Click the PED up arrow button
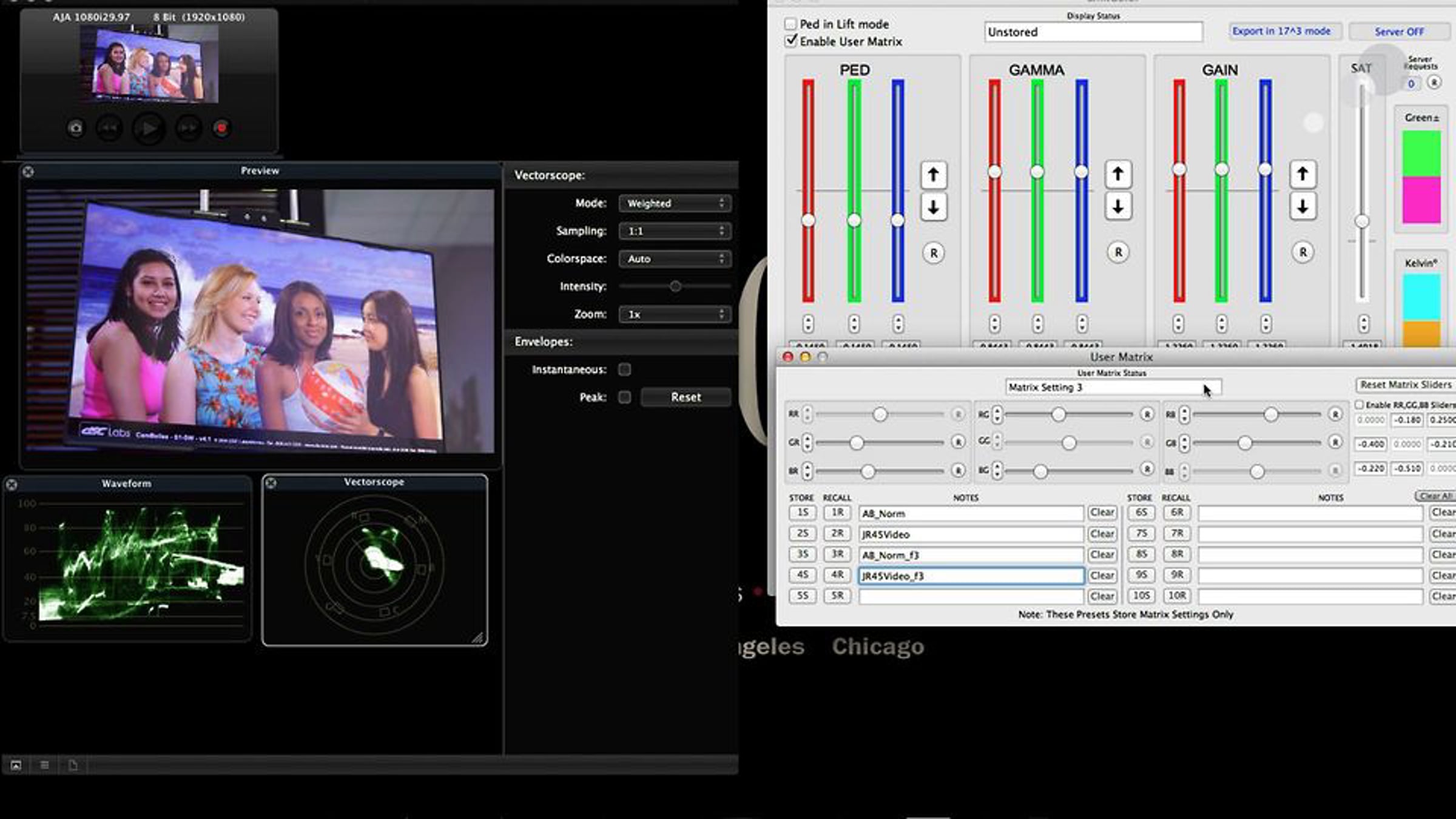 934,175
